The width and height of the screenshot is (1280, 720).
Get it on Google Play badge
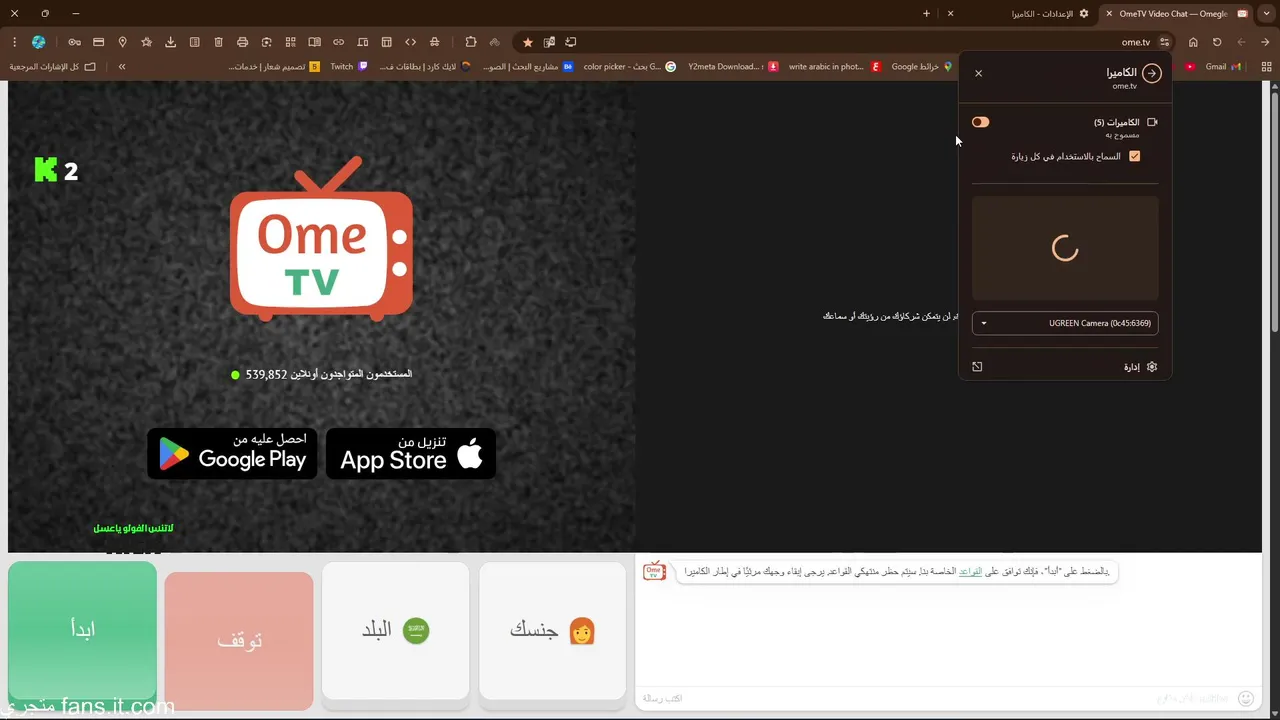pos(232,454)
